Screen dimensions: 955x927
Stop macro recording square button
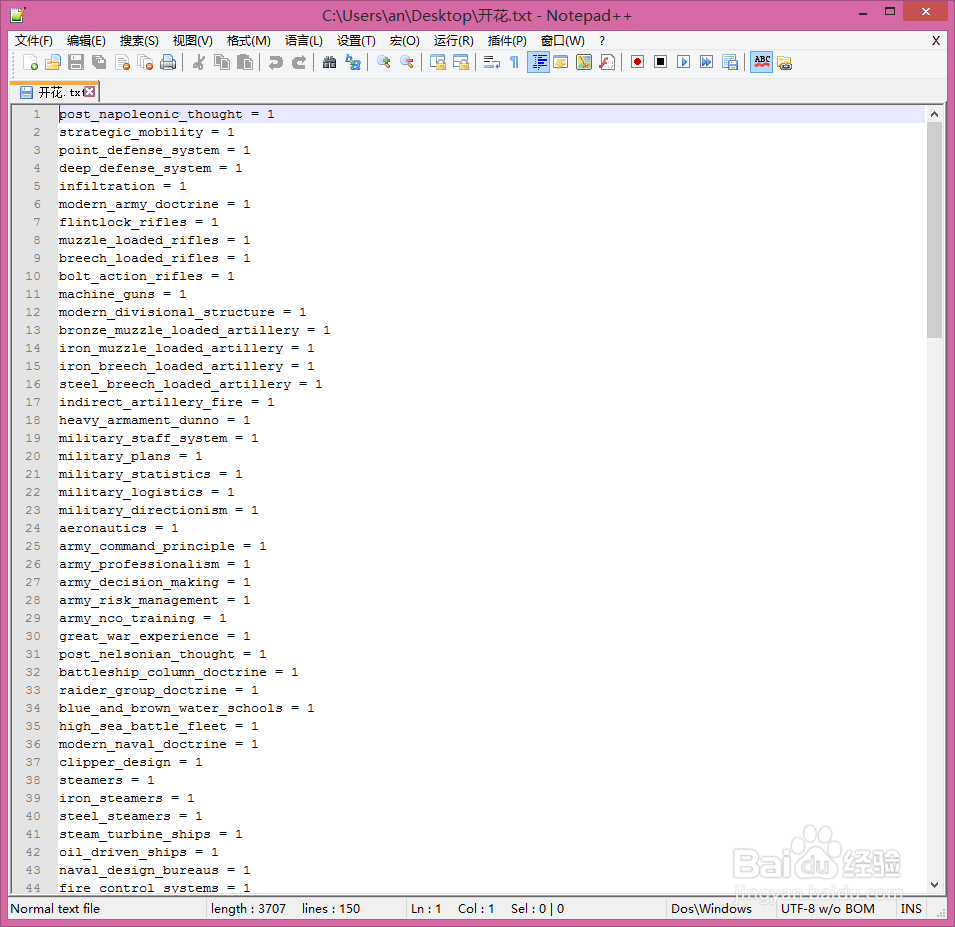tap(660, 62)
